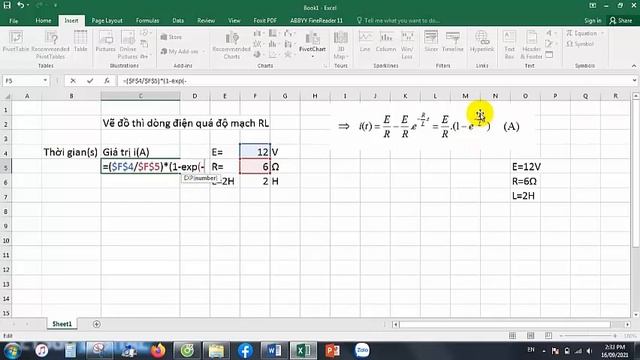Insert Pictures from file
The image size is (640, 360).
click(x=105, y=42)
